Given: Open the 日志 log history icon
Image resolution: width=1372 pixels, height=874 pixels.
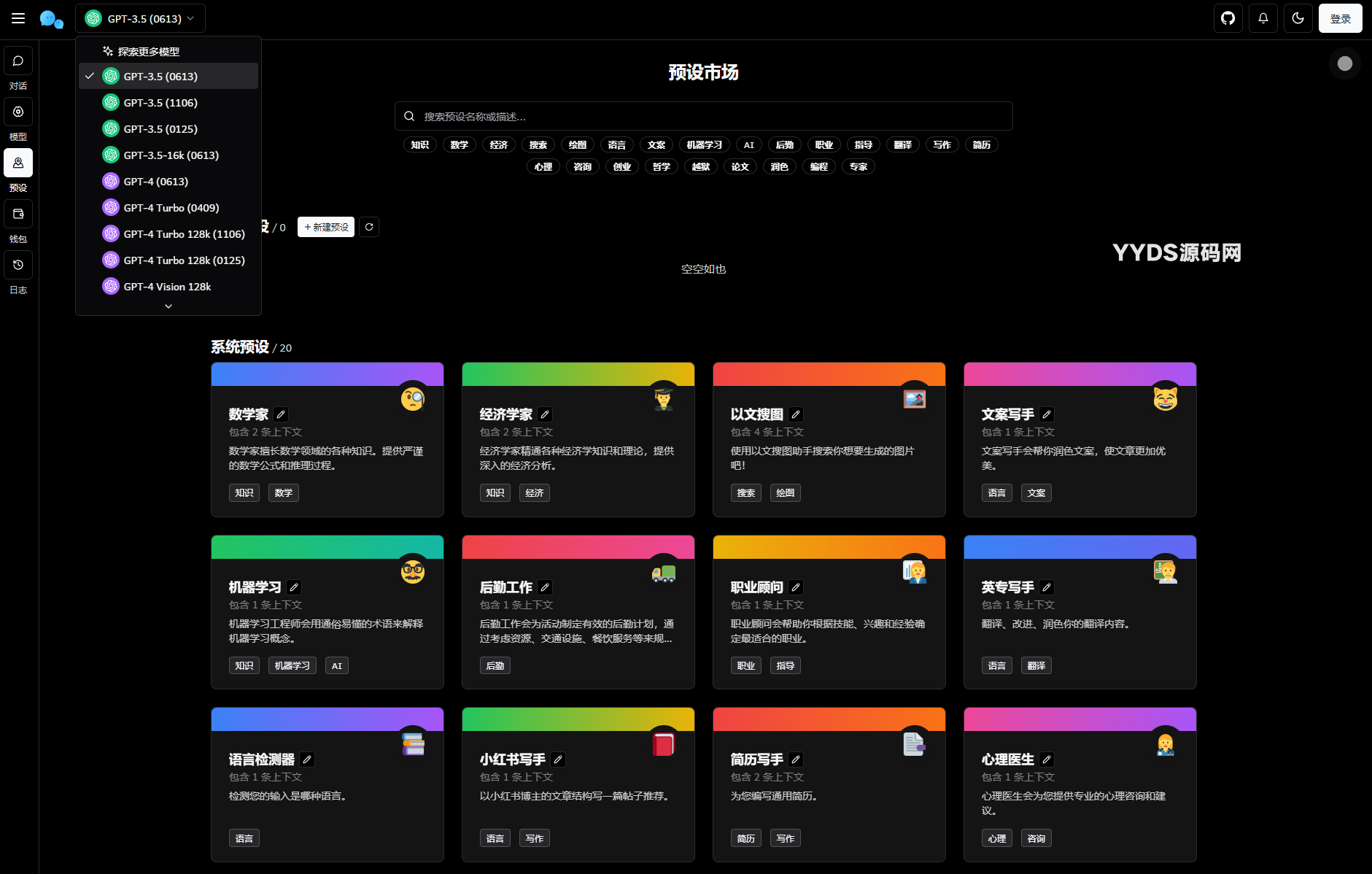Looking at the screenshot, I should [18, 266].
